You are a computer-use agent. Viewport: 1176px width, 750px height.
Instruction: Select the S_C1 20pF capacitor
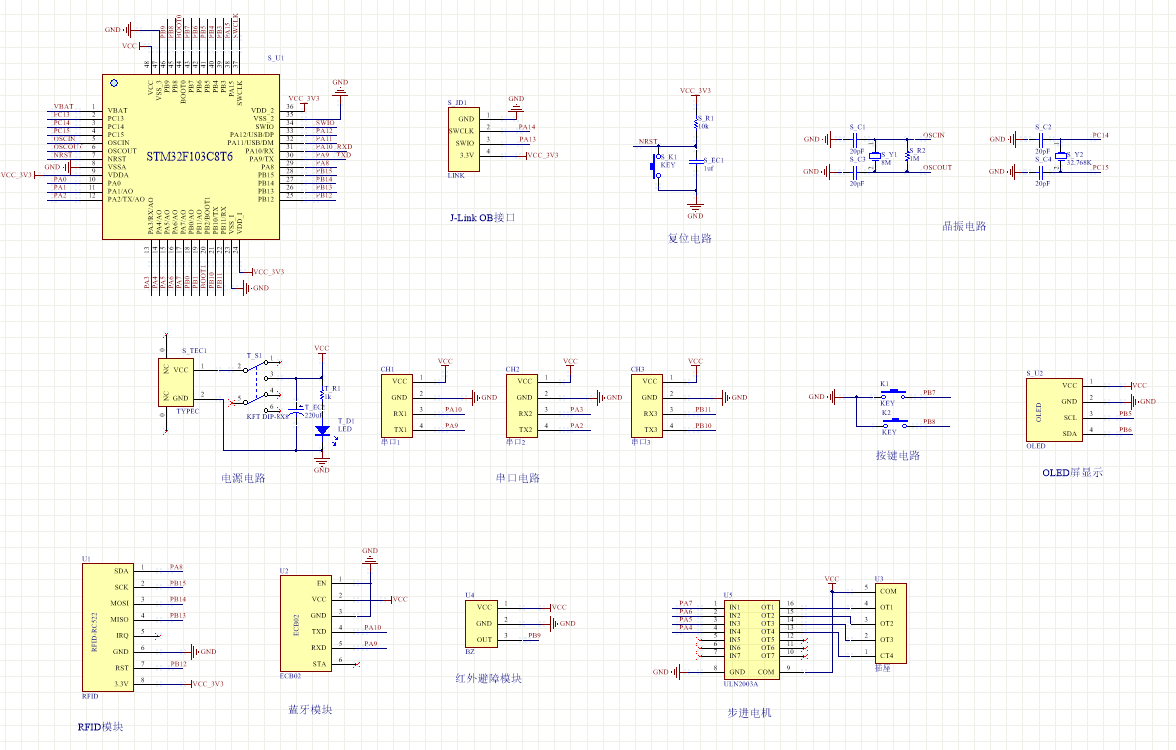[856, 139]
